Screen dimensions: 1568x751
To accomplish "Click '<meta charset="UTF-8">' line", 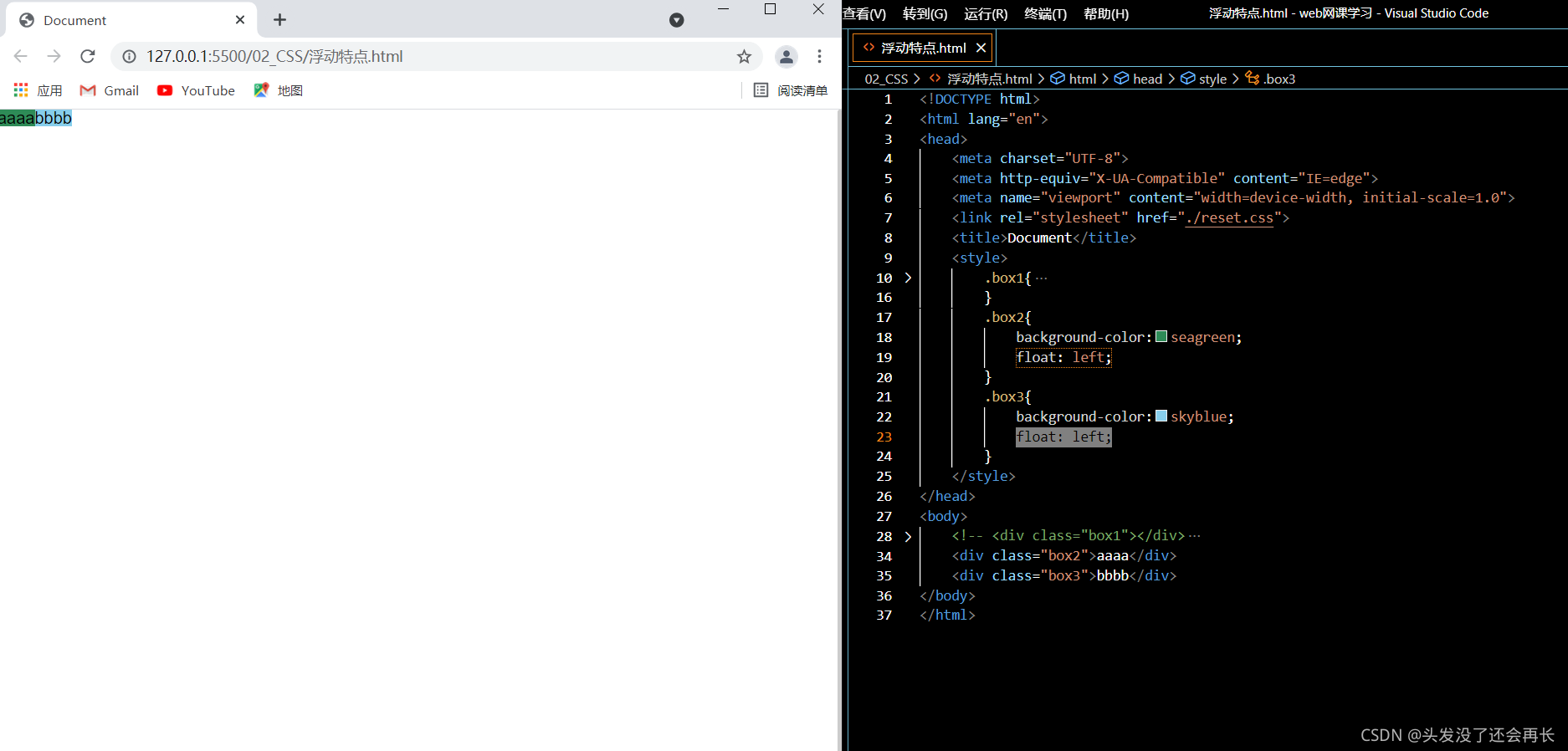I will pyautogui.click(x=1040, y=158).
